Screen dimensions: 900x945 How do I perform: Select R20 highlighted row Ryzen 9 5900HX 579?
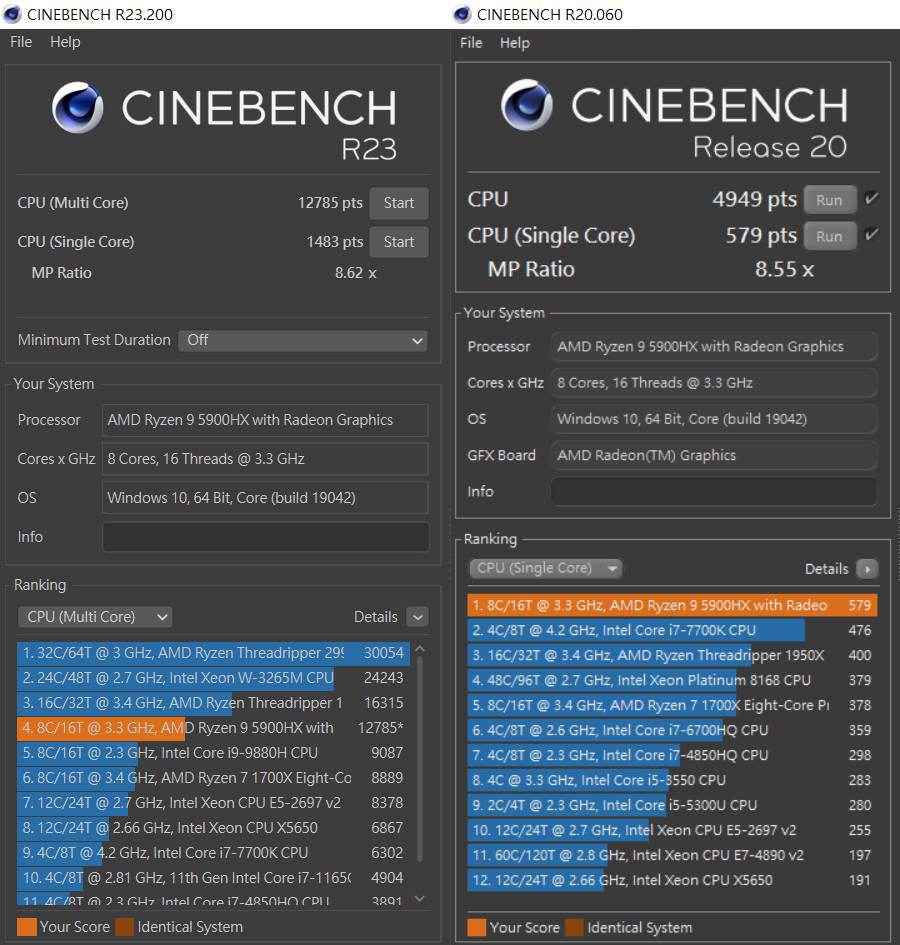(x=672, y=605)
